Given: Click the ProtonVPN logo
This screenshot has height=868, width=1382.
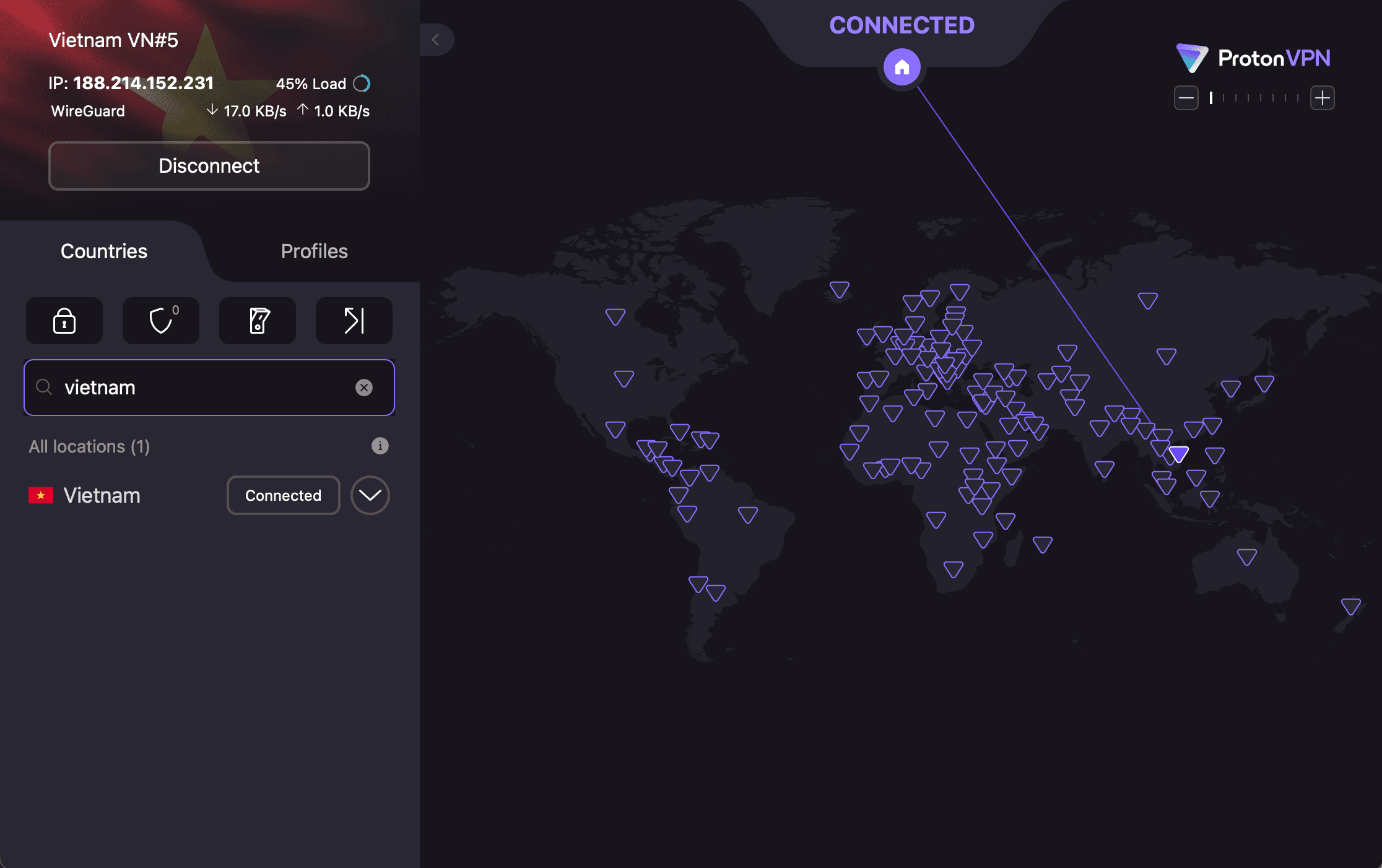Looking at the screenshot, I should 1253,58.
